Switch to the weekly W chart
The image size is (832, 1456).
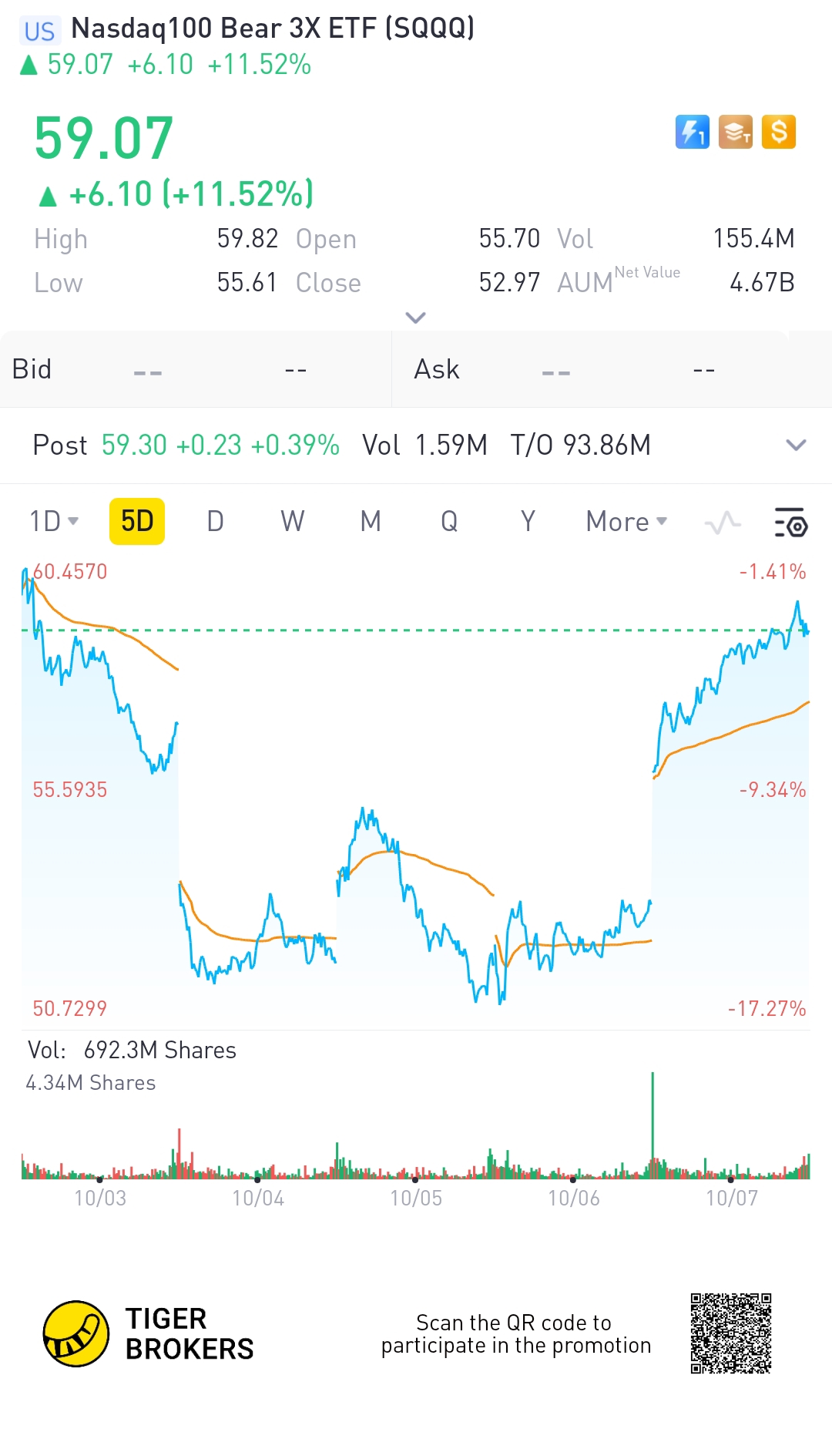[x=293, y=522]
